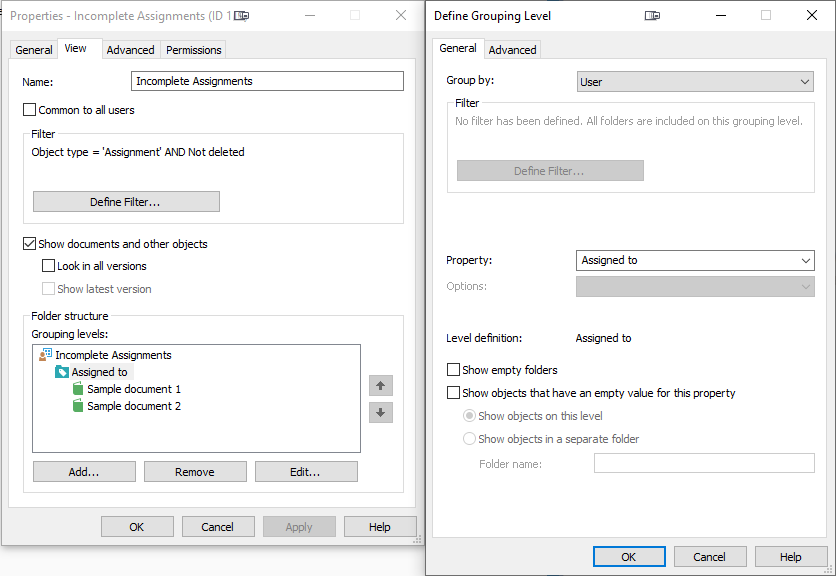Screen dimensions: 836x576
Task: Click Cancel in Define Grouping Level dialog
Action: click(710, 556)
